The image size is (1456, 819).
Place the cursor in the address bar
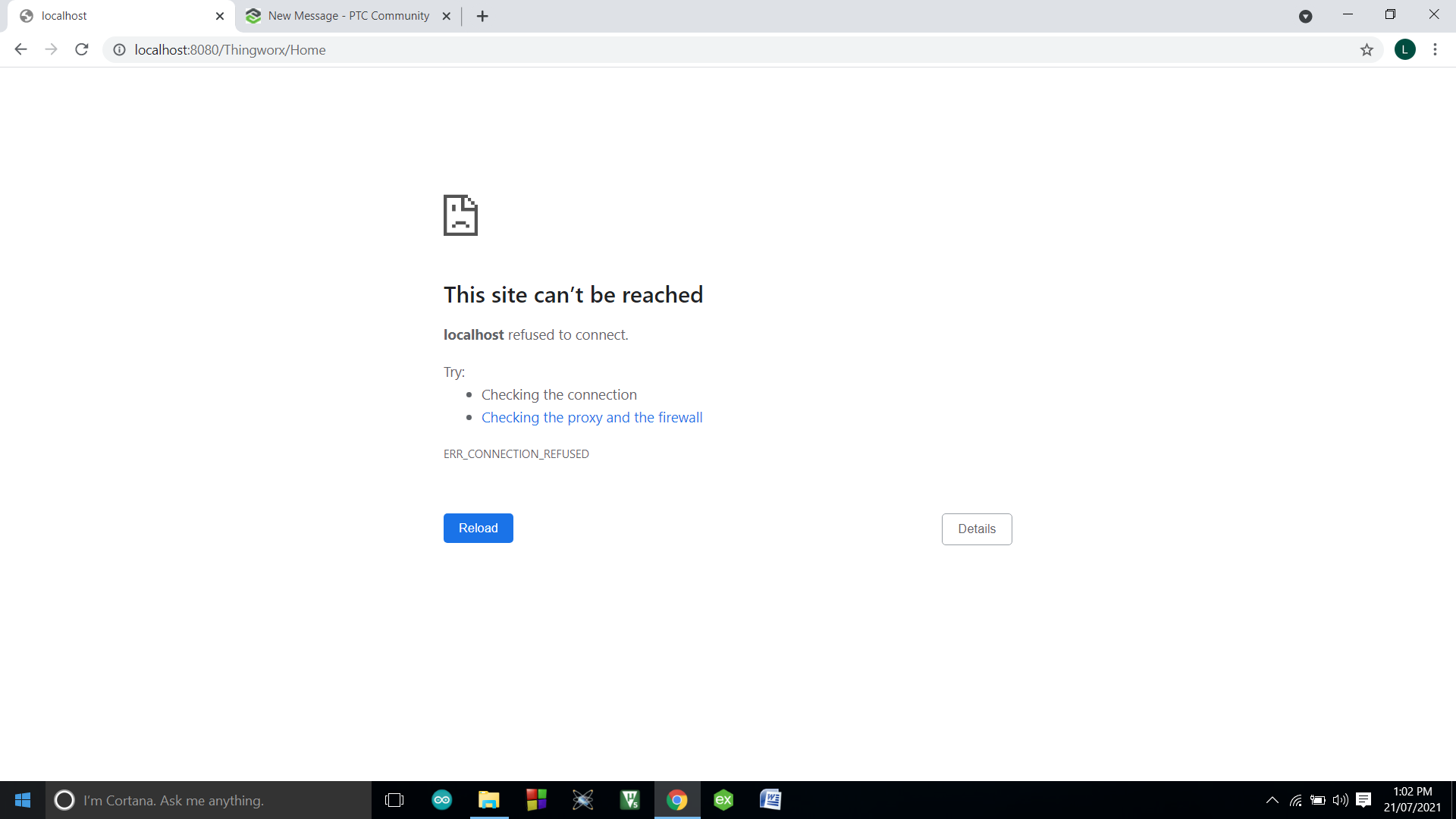(531, 49)
